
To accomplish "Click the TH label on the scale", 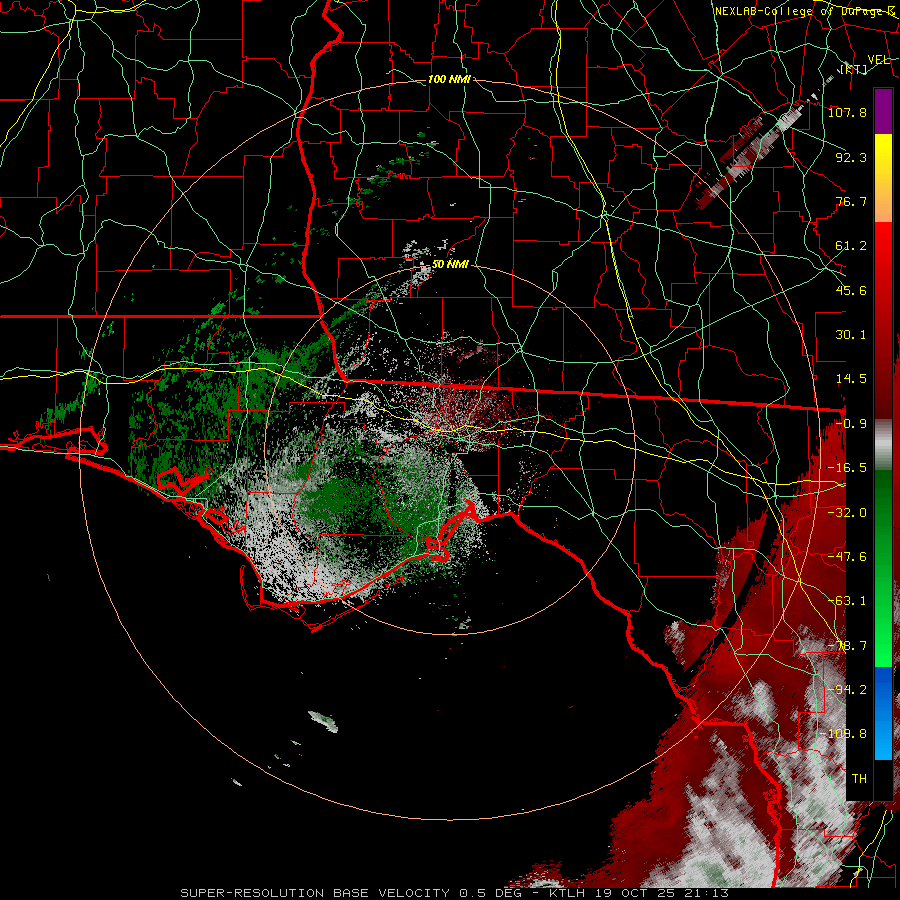I will coord(859,779).
